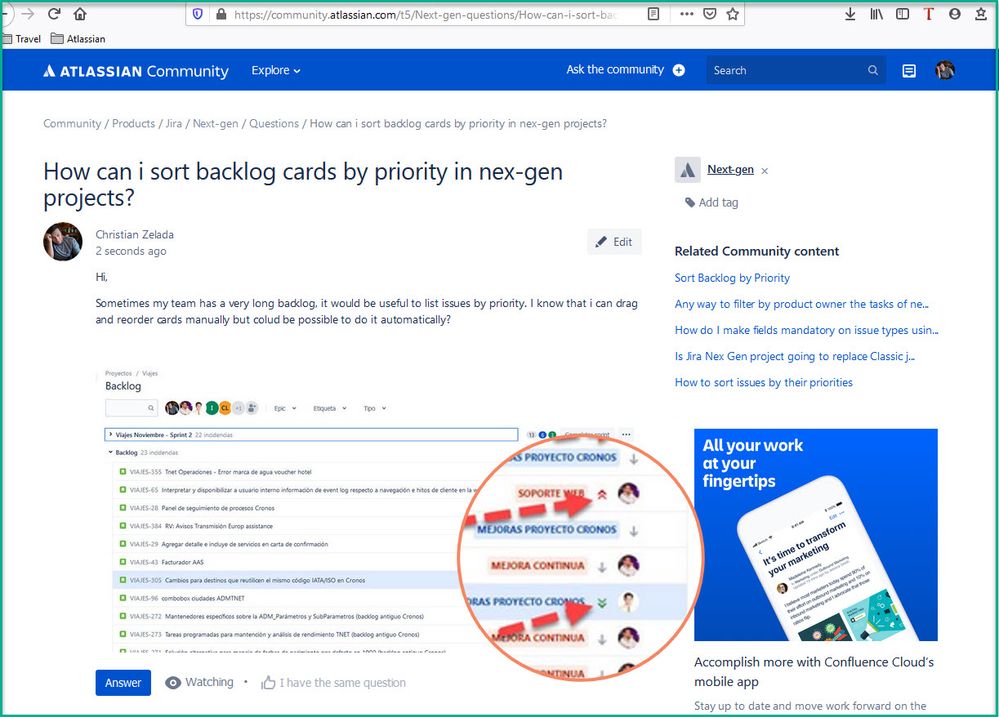Open the Next-gen tag link
Viewport: 999px width, 717px height.
730,170
